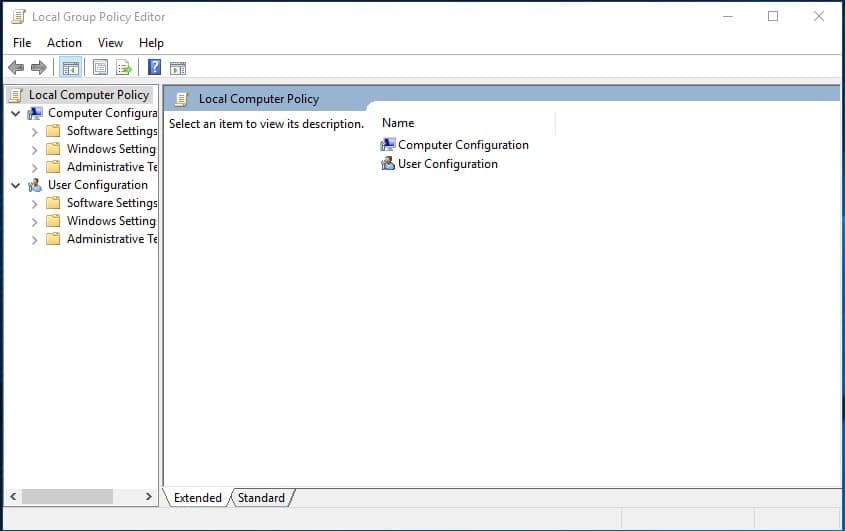Click folder icon of Windows Settings under User Configuration
This screenshot has width=845, height=531.
[x=53, y=220]
